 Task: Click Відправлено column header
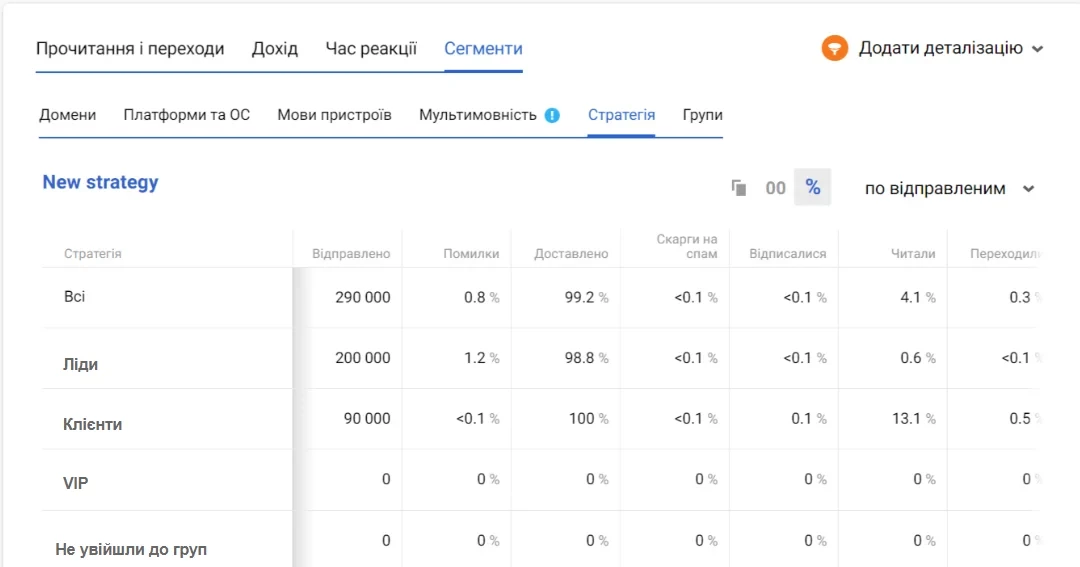click(x=351, y=254)
